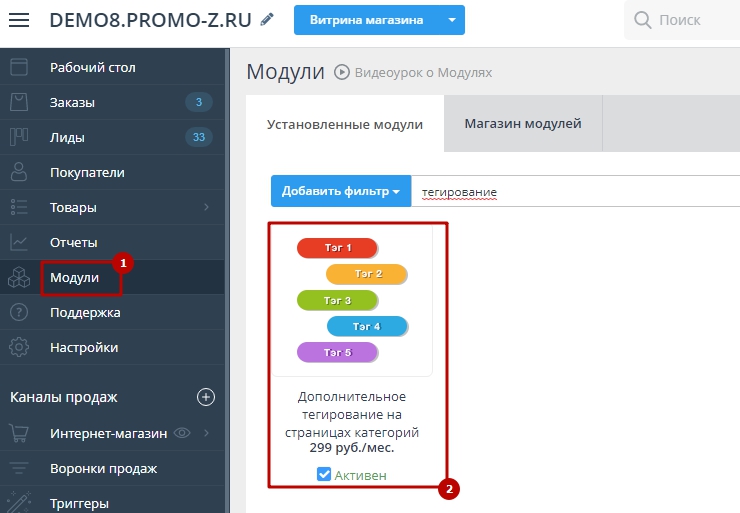Click the search magnifier icon
The image size is (740, 513).
click(x=642, y=20)
